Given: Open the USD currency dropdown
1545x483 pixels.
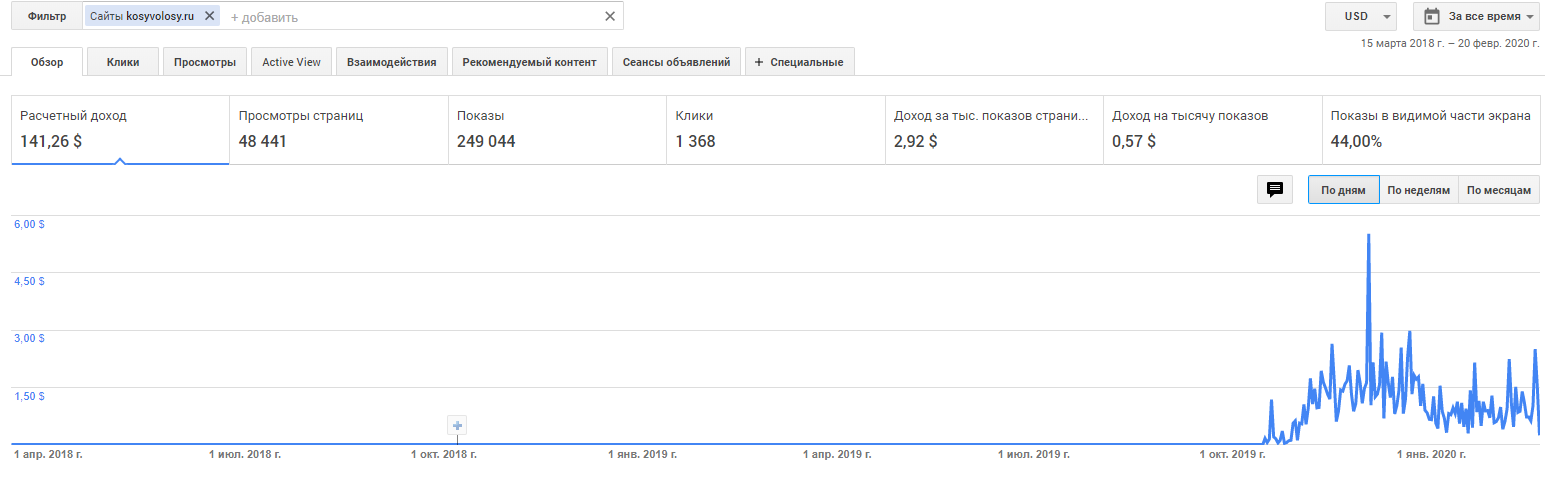Looking at the screenshot, I should (x=1360, y=17).
